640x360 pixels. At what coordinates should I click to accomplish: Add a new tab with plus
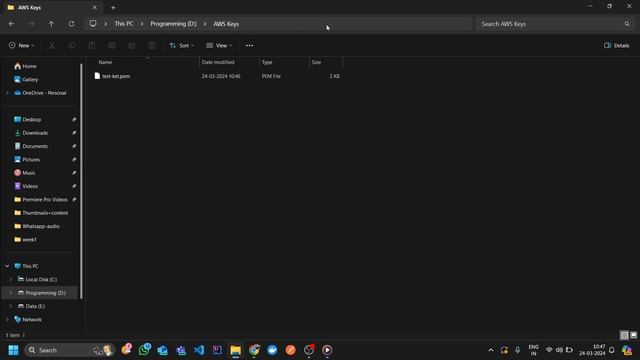coord(113,7)
